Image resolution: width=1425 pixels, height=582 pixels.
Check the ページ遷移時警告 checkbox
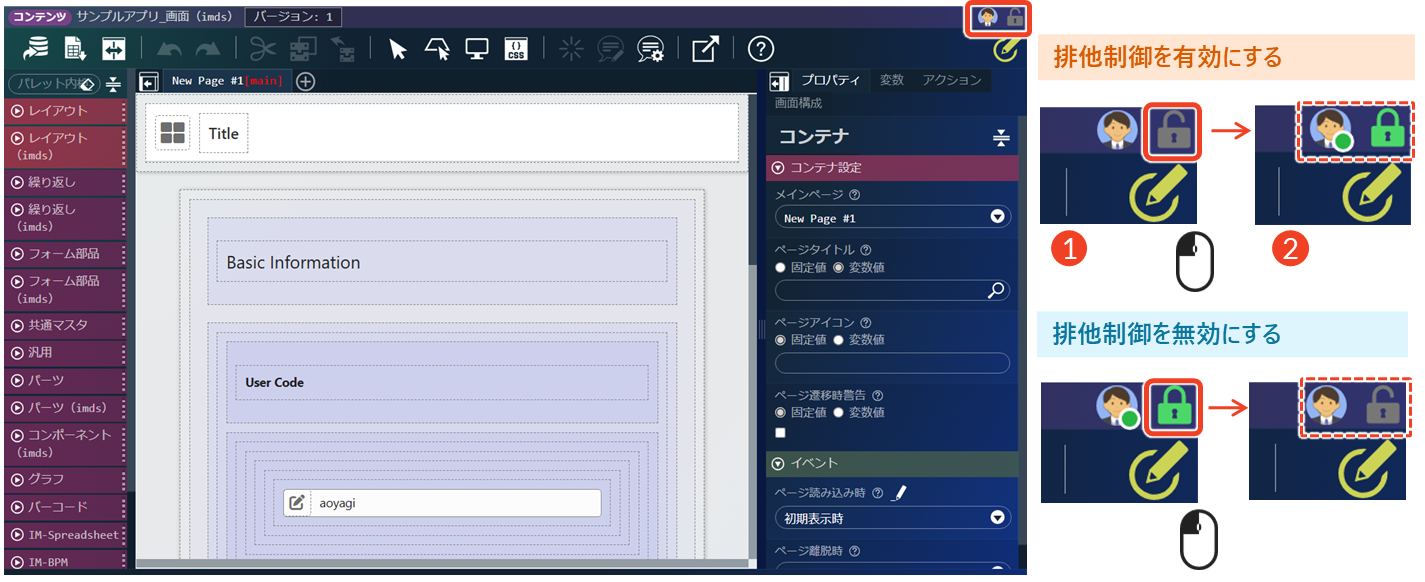tap(781, 432)
